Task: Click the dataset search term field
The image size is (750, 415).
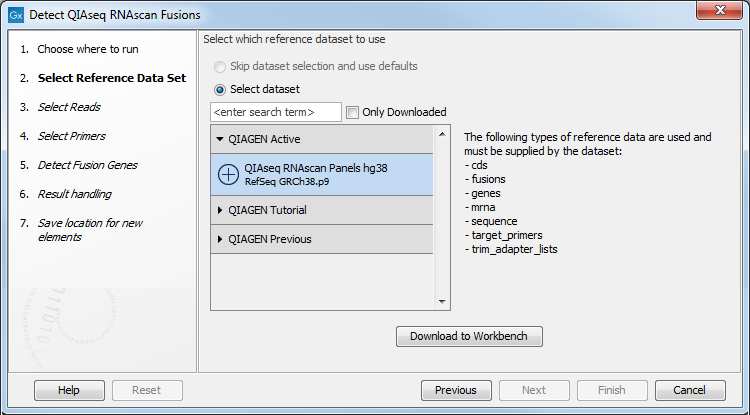Action: click(x=276, y=112)
